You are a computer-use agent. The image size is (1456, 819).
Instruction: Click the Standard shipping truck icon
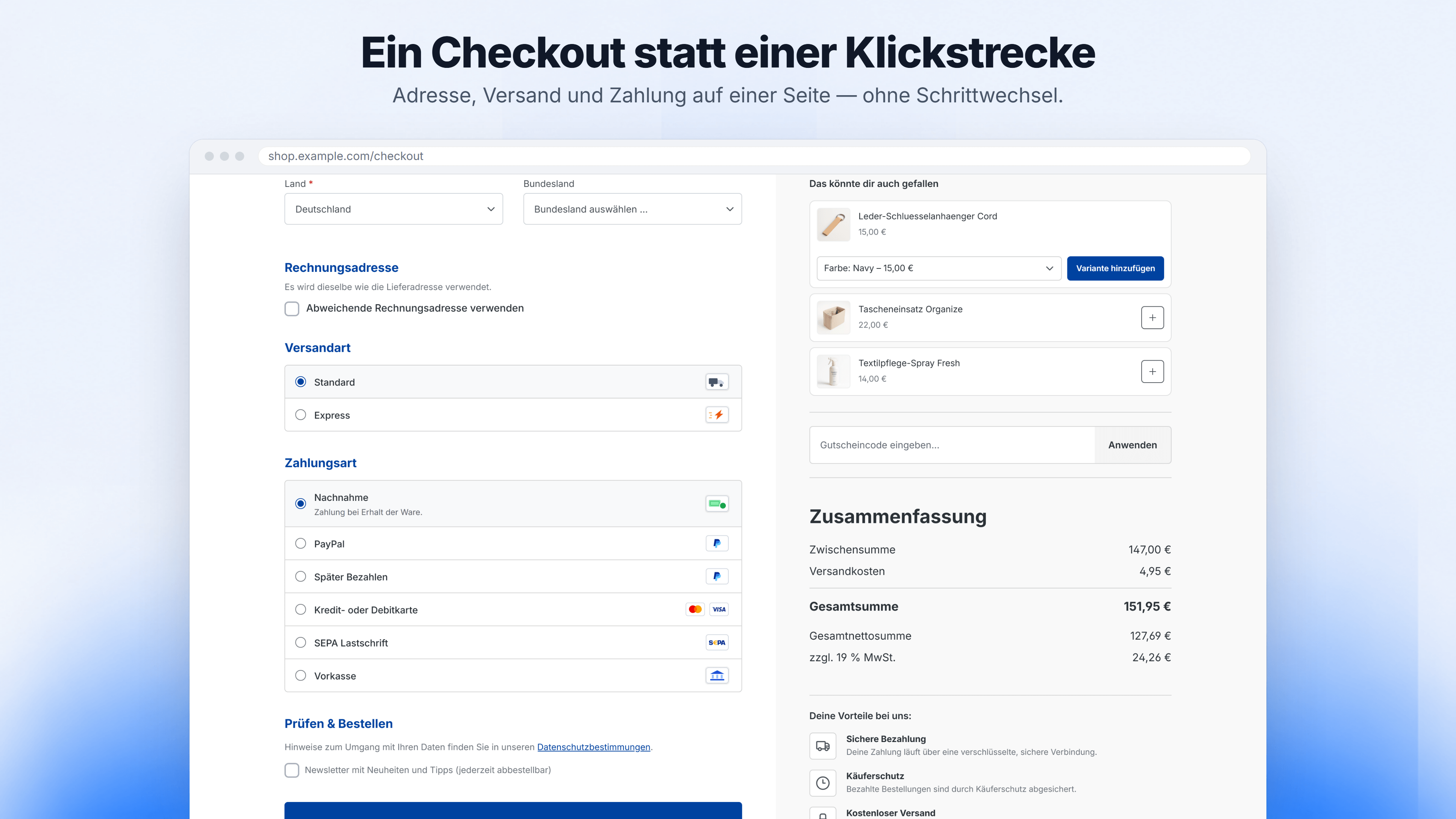[717, 382]
